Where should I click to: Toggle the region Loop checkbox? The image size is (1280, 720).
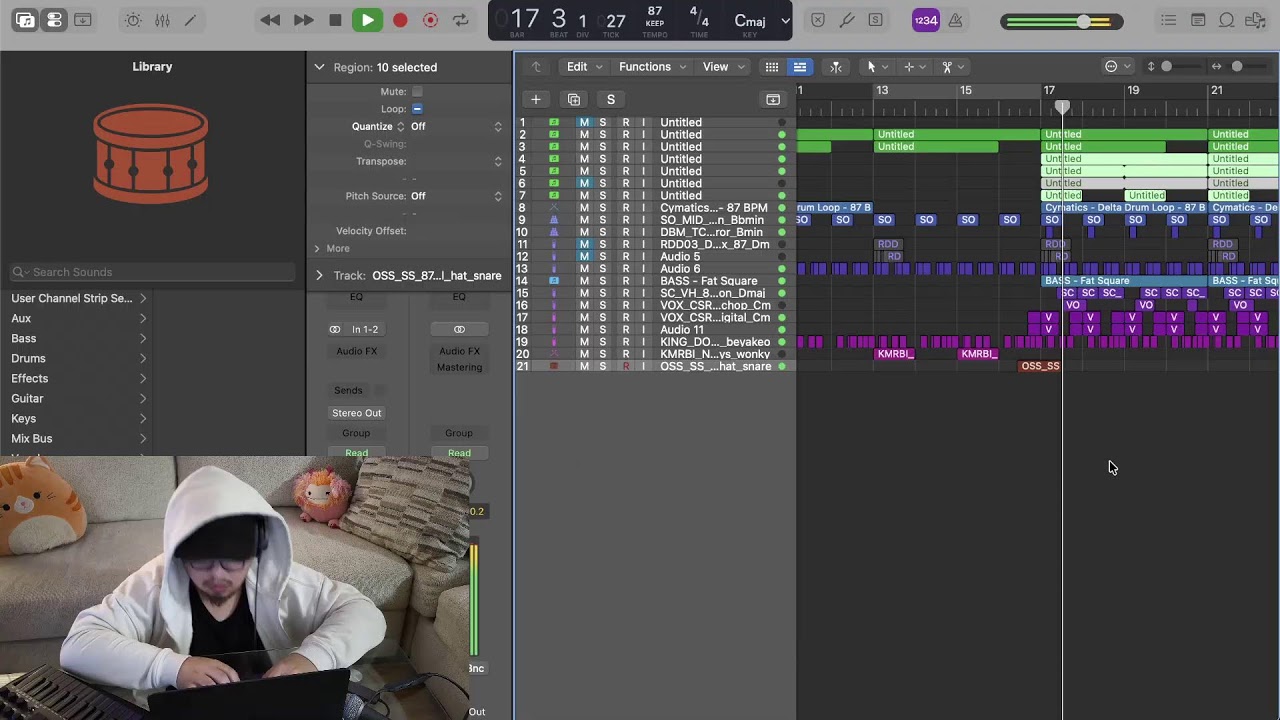click(417, 109)
